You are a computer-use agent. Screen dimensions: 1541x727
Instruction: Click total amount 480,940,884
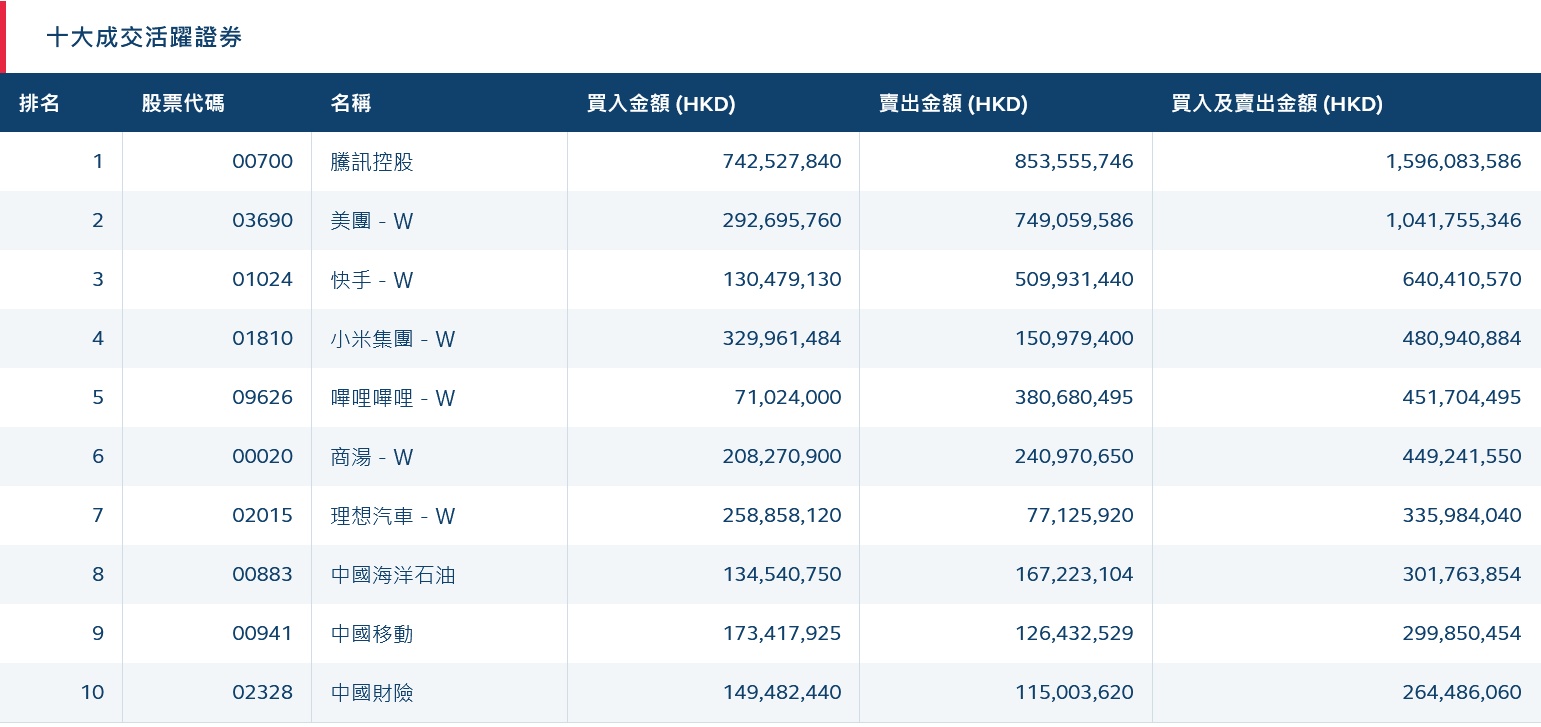(1462, 339)
